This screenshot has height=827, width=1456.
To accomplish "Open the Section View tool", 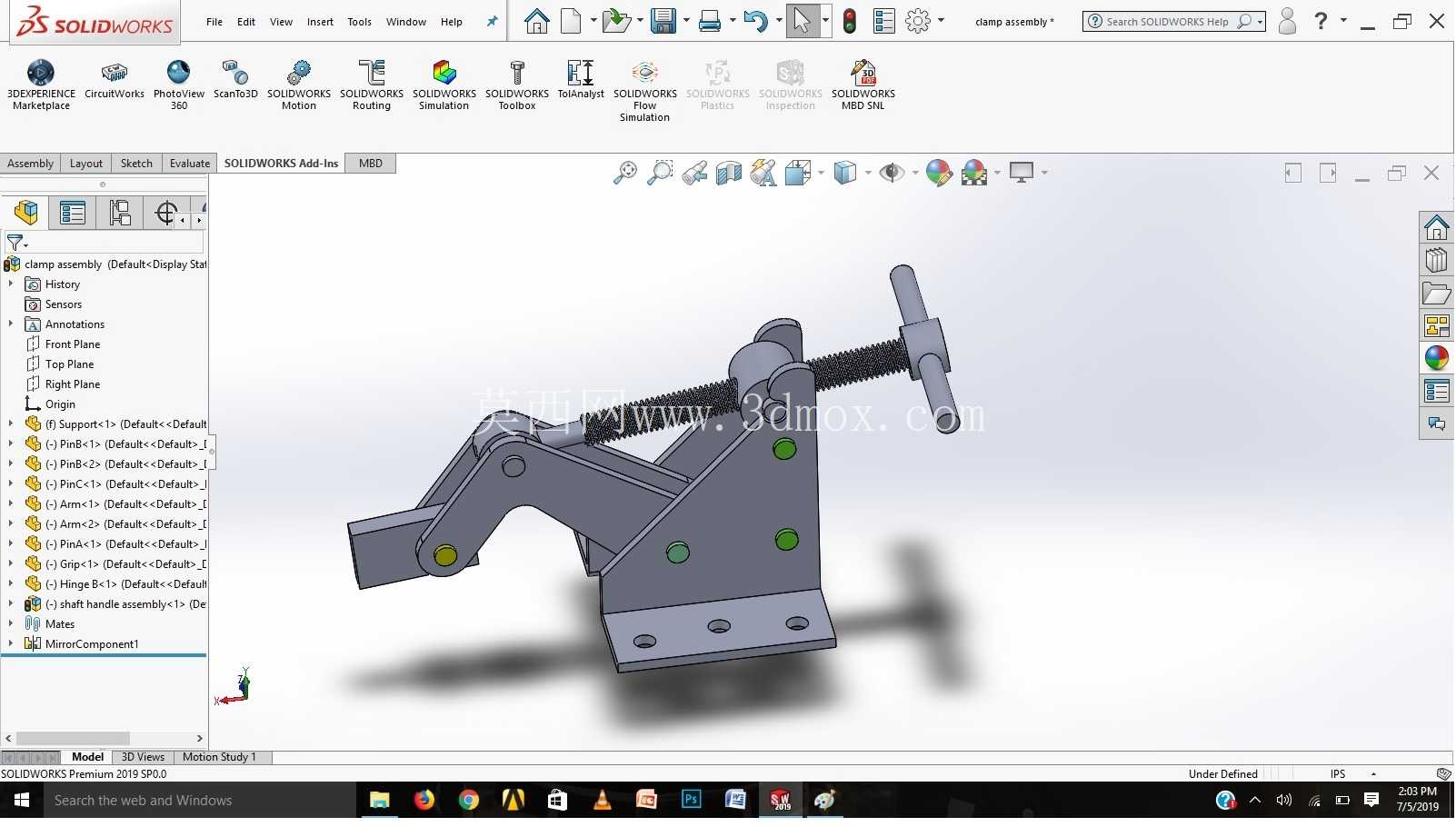I will (x=729, y=173).
